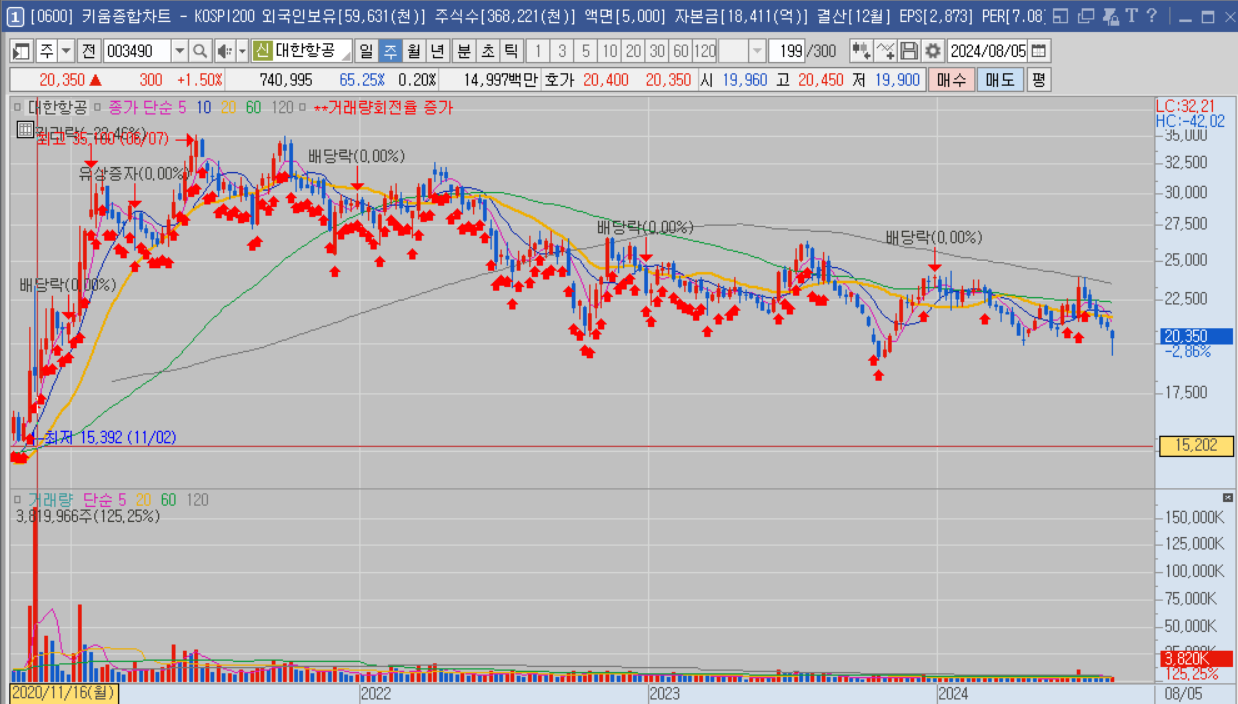This screenshot has width=1238, height=704.
Task: Select the 주 weekly period button
Action: click(x=389, y=52)
